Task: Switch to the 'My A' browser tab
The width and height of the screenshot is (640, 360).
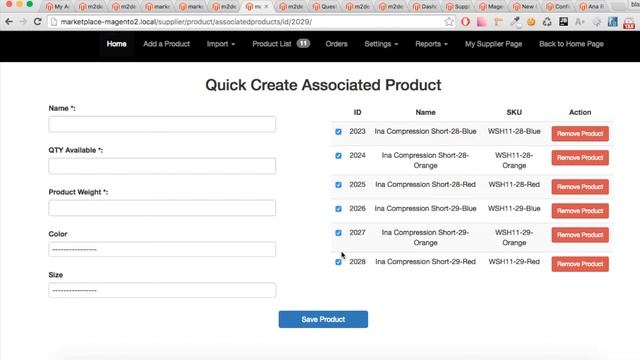Action: [57, 7]
